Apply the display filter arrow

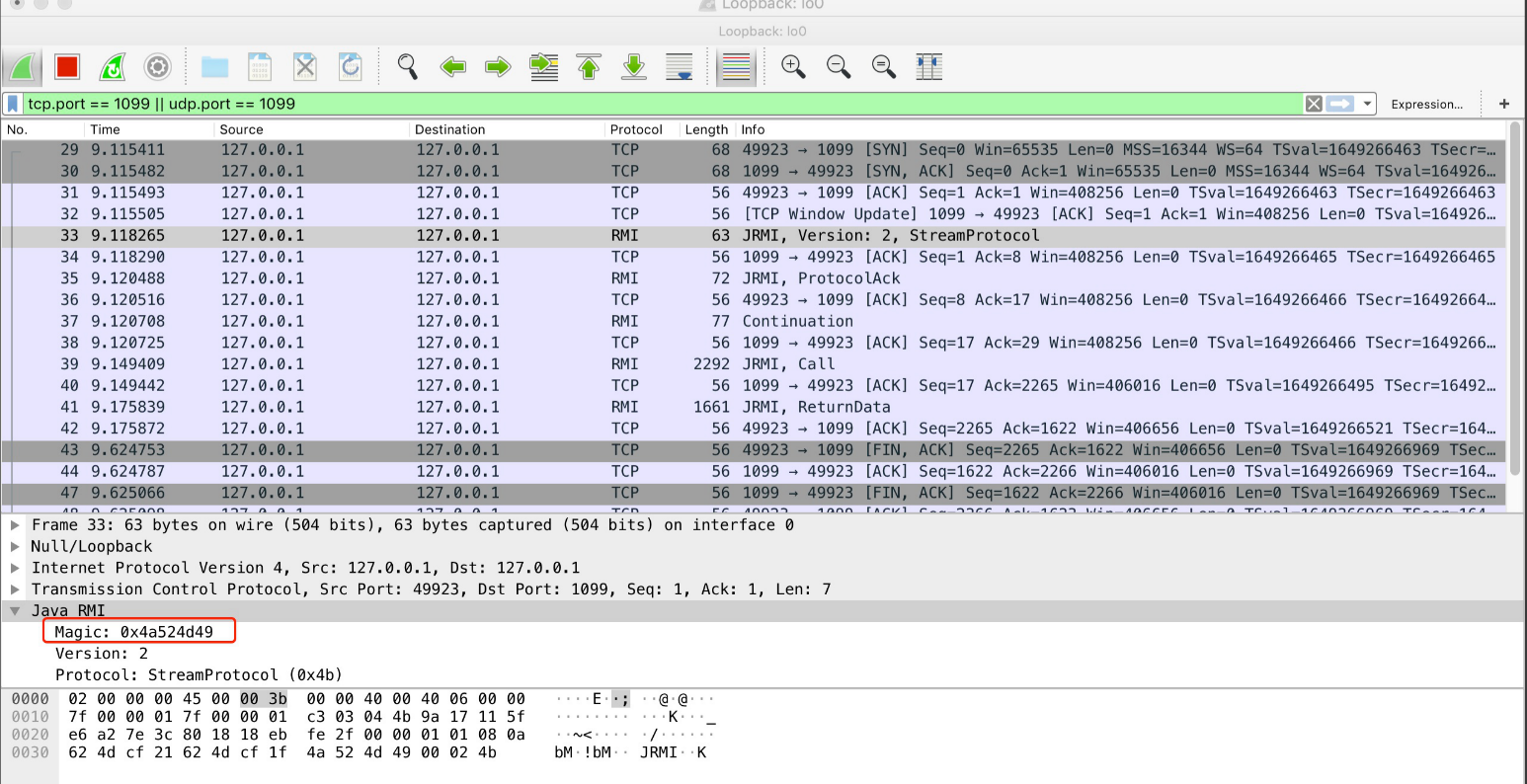tap(1340, 104)
